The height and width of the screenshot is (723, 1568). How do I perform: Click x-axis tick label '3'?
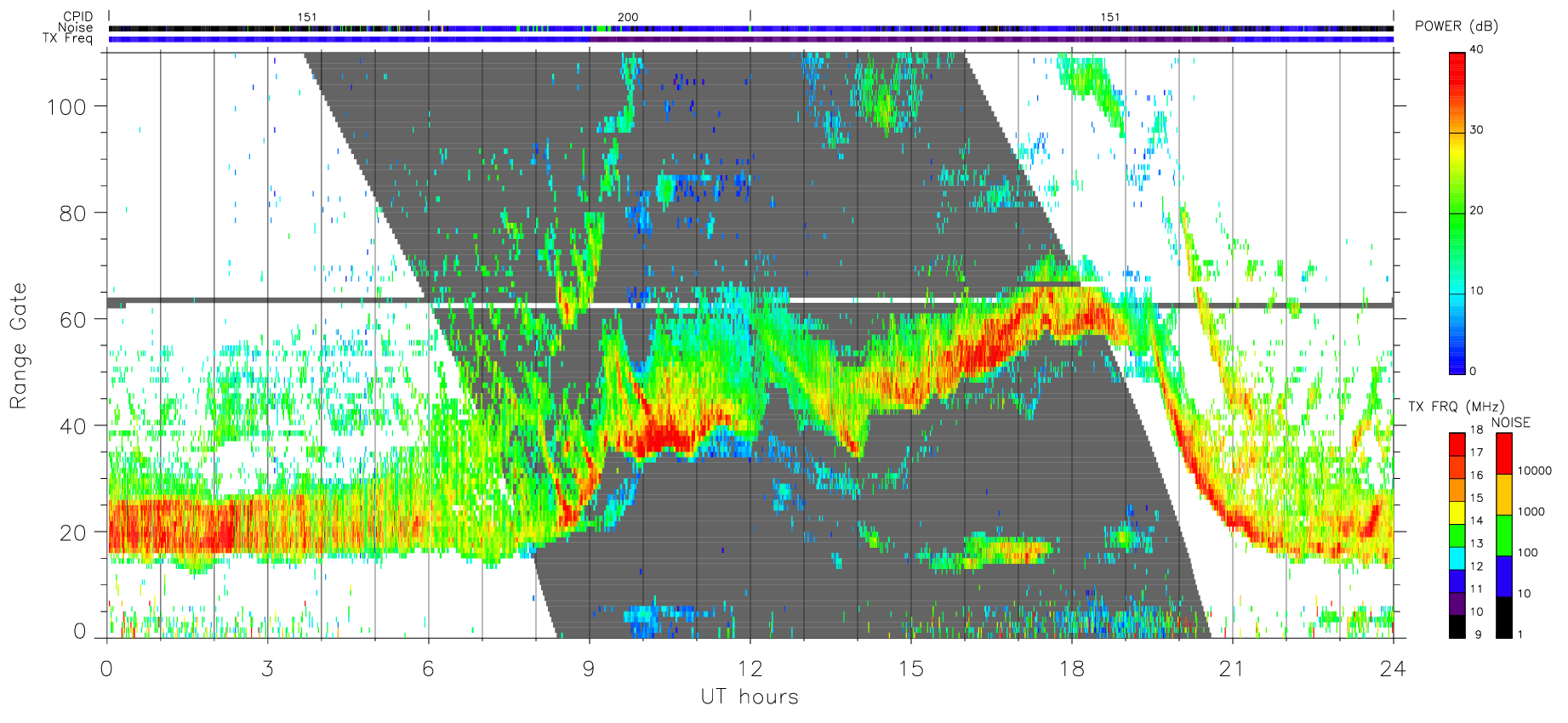coord(267,669)
